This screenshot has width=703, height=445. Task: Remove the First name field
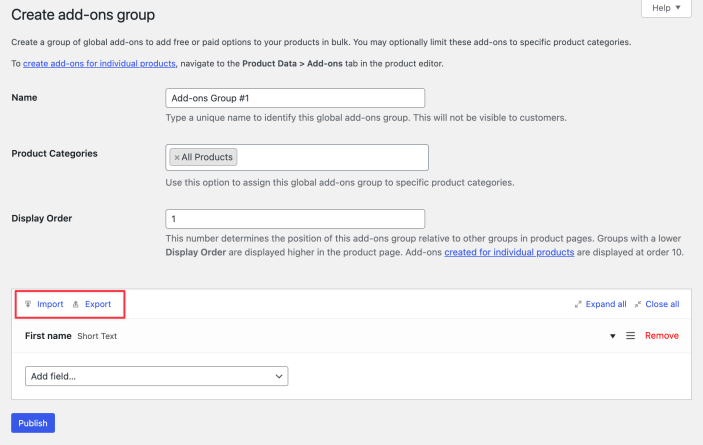661,336
